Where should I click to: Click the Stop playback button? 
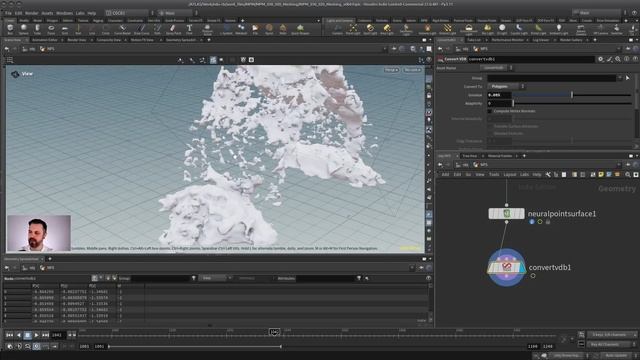click(x=27, y=335)
